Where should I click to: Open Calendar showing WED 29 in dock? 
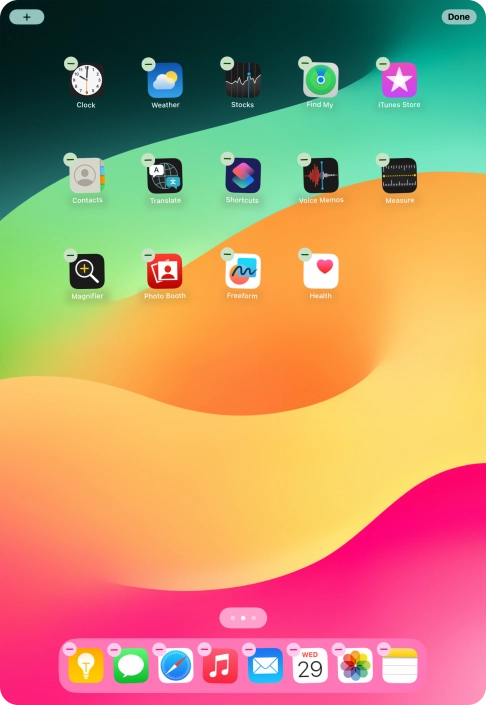(x=310, y=665)
